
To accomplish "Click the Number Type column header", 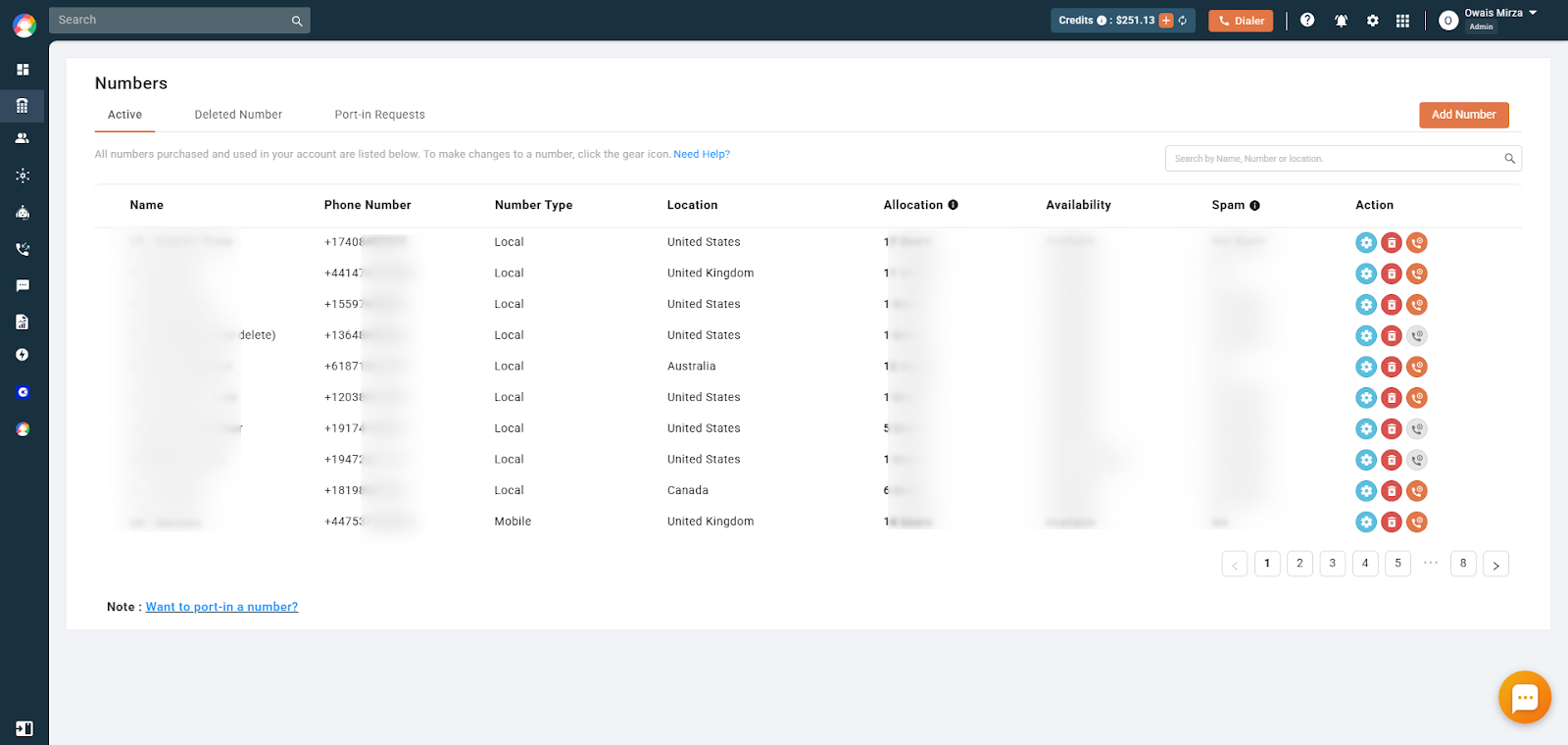I will click(x=533, y=205).
